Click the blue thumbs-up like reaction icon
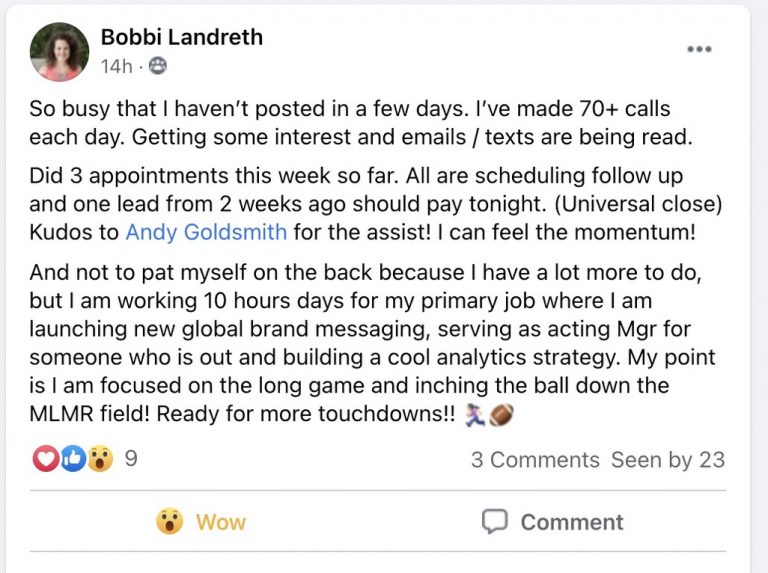The width and height of the screenshot is (768, 573). [x=73, y=459]
